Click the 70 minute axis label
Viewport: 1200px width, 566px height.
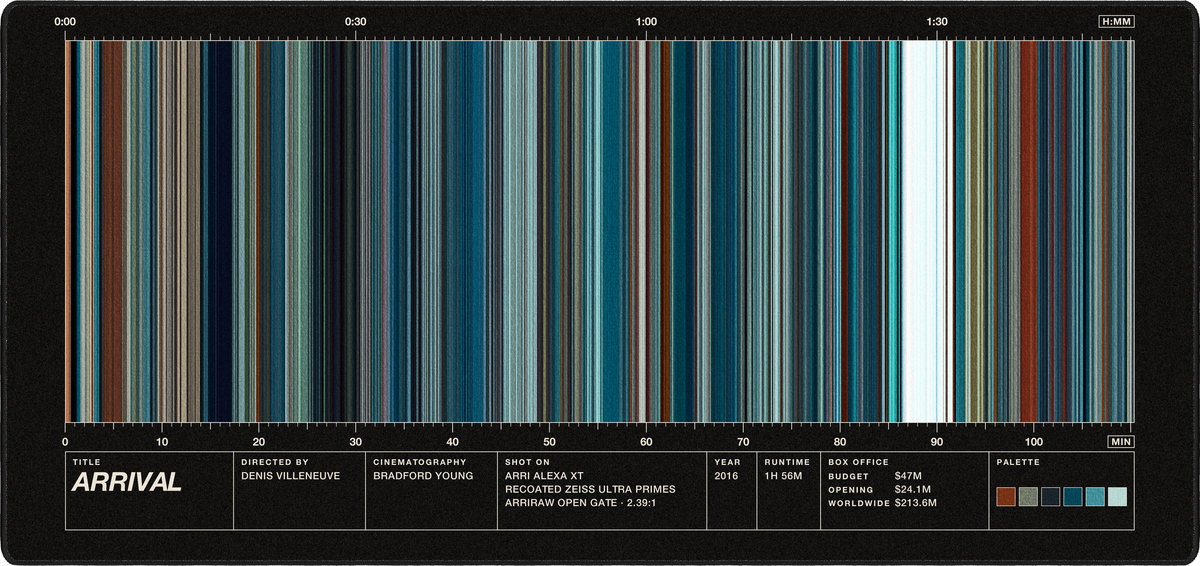pos(743,441)
